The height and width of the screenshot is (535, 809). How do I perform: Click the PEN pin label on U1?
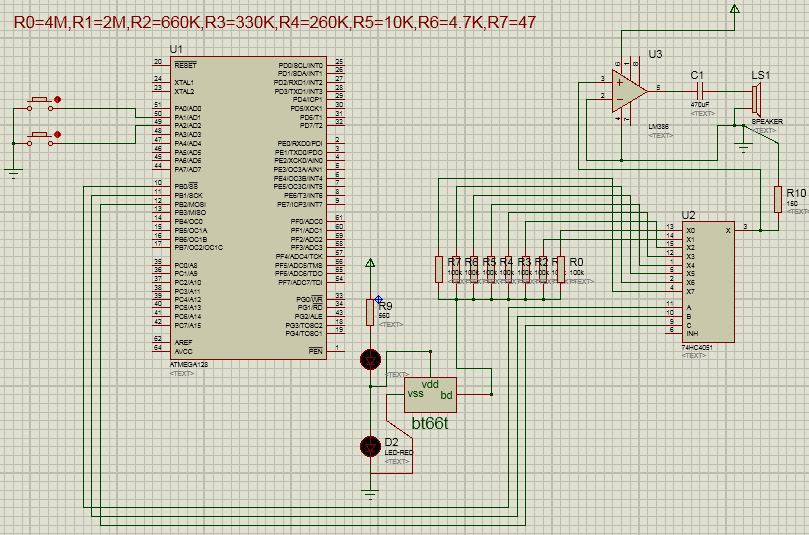coord(316,351)
